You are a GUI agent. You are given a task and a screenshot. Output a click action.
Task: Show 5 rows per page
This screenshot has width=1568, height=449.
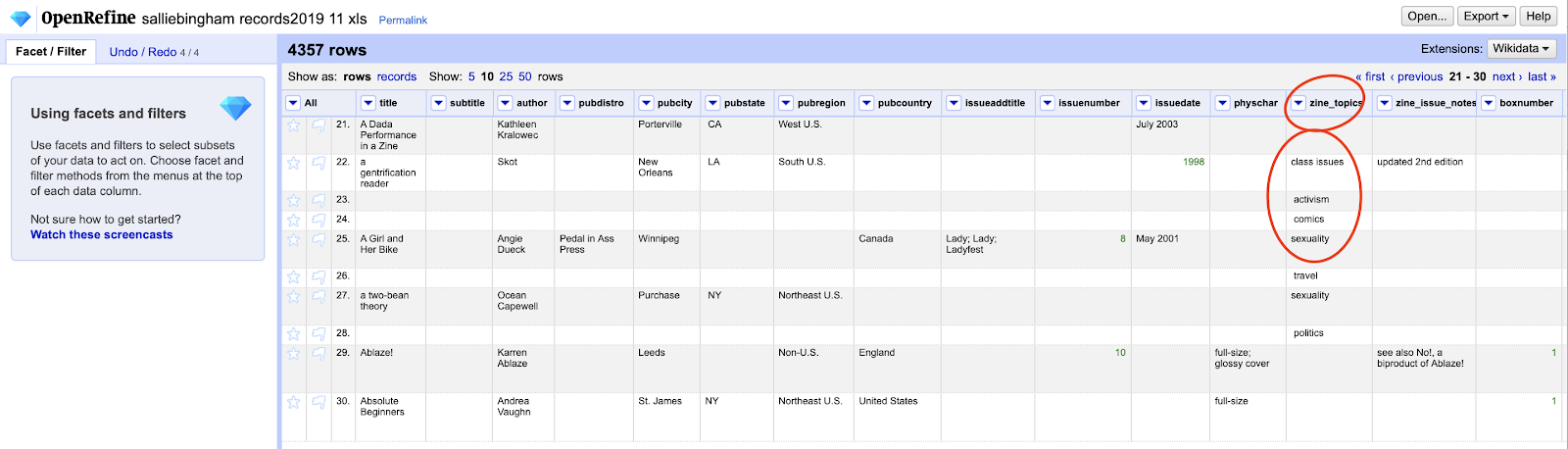click(x=471, y=76)
